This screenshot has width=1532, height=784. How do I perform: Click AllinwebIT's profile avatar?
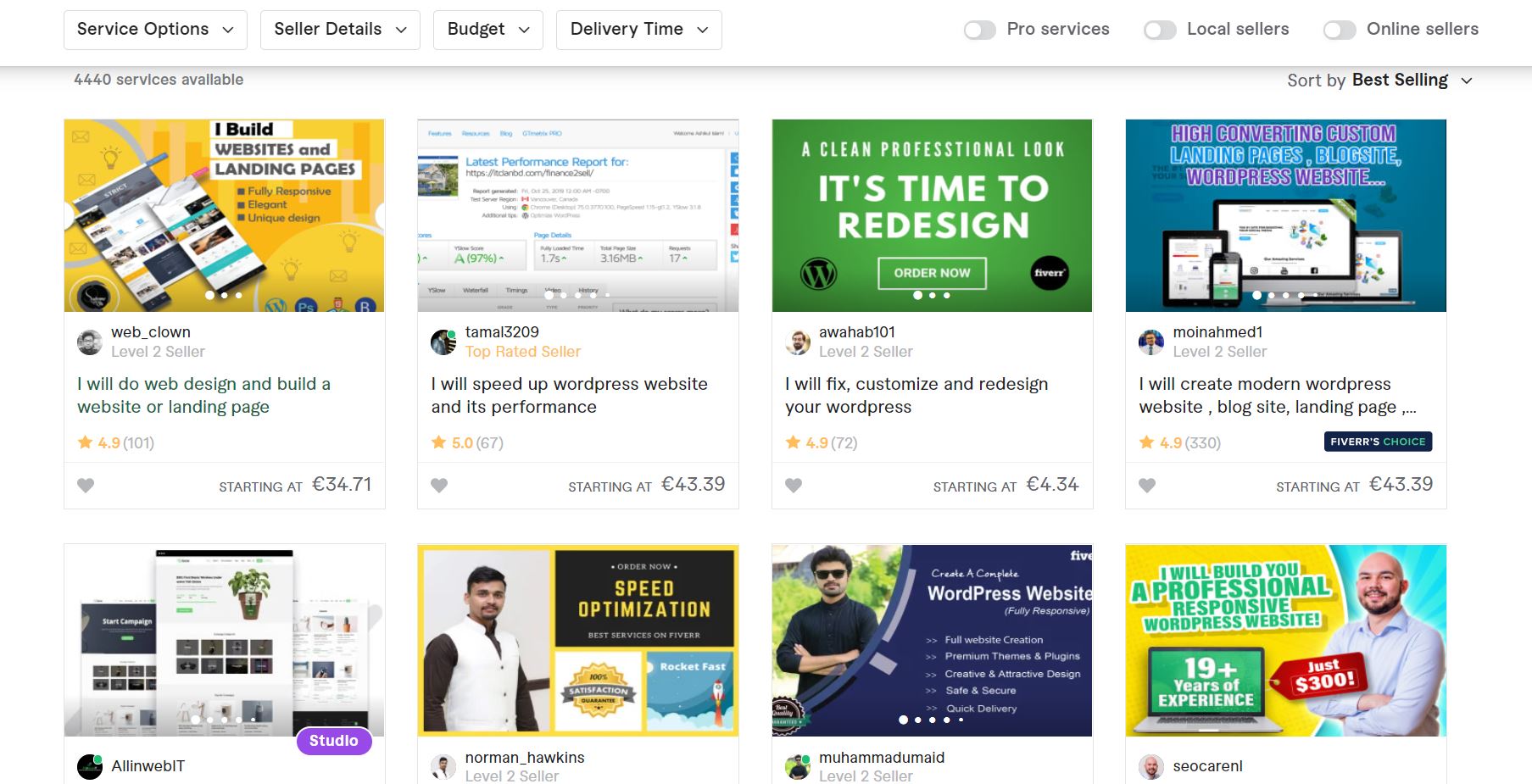[90, 766]
